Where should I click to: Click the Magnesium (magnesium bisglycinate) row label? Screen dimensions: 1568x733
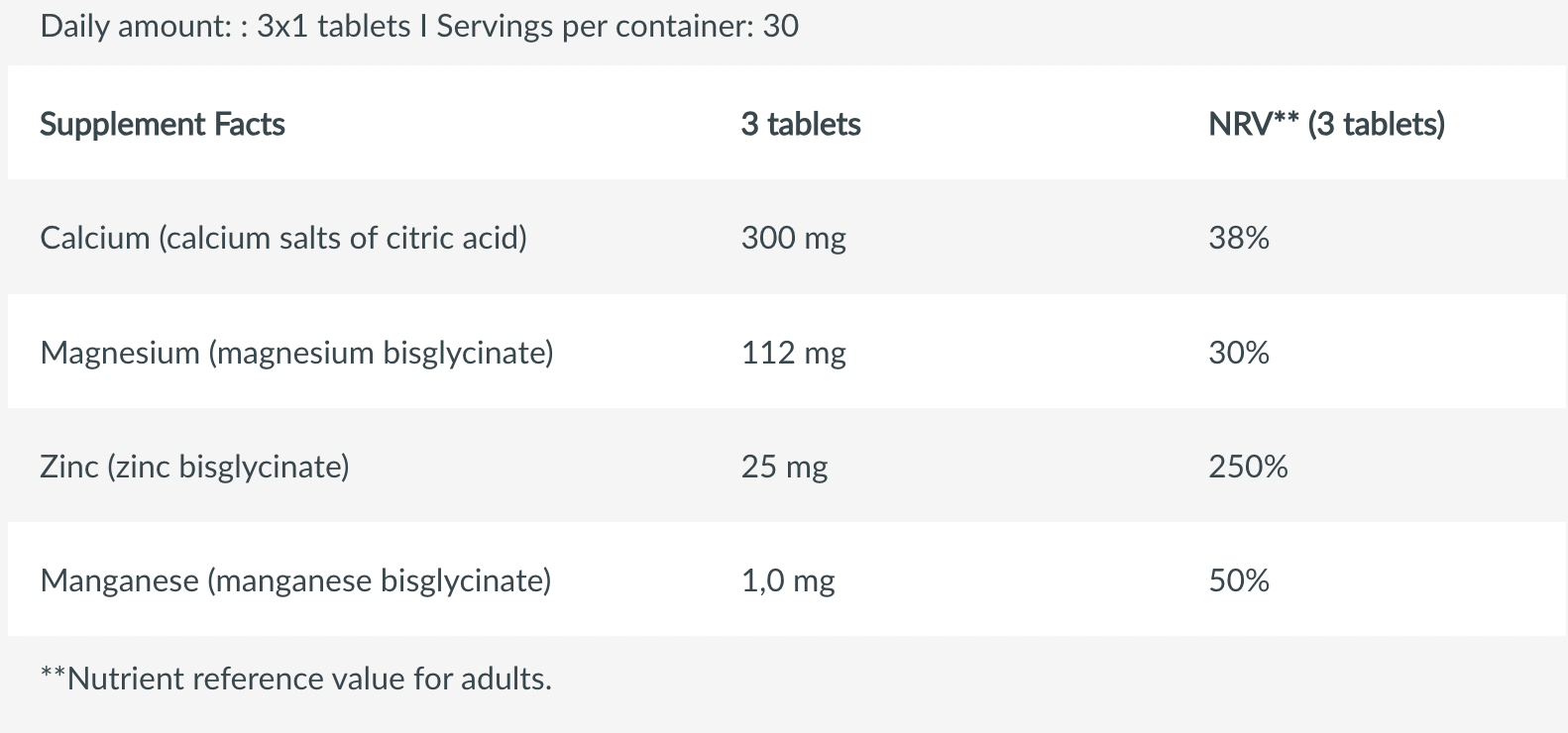tap(297, 353)
